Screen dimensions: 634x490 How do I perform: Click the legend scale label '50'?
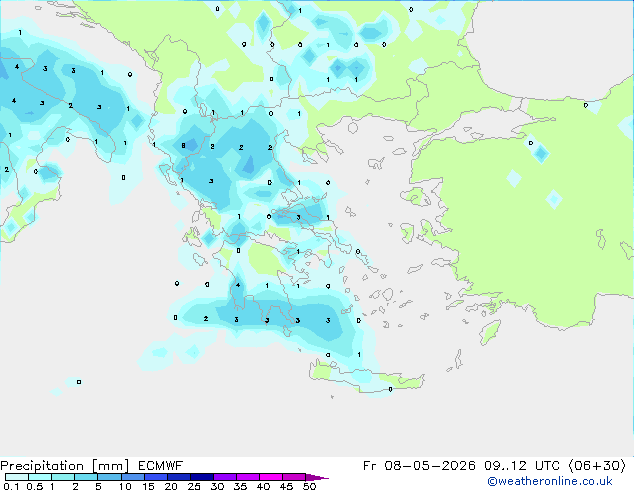[x=309, y=486]
